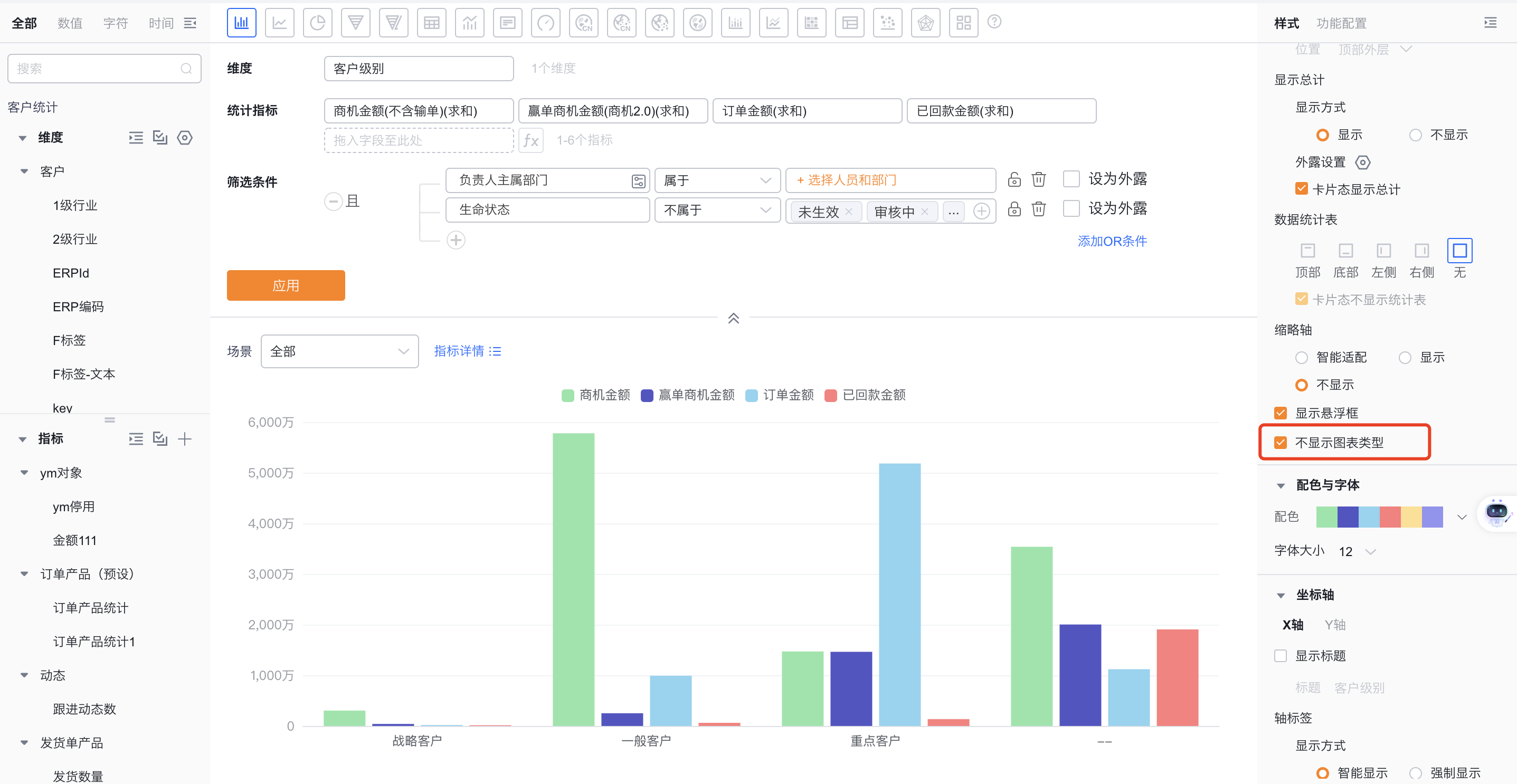Select the line chart type icon
This screenshot has width=1517, height=784.
pos(279,23)
